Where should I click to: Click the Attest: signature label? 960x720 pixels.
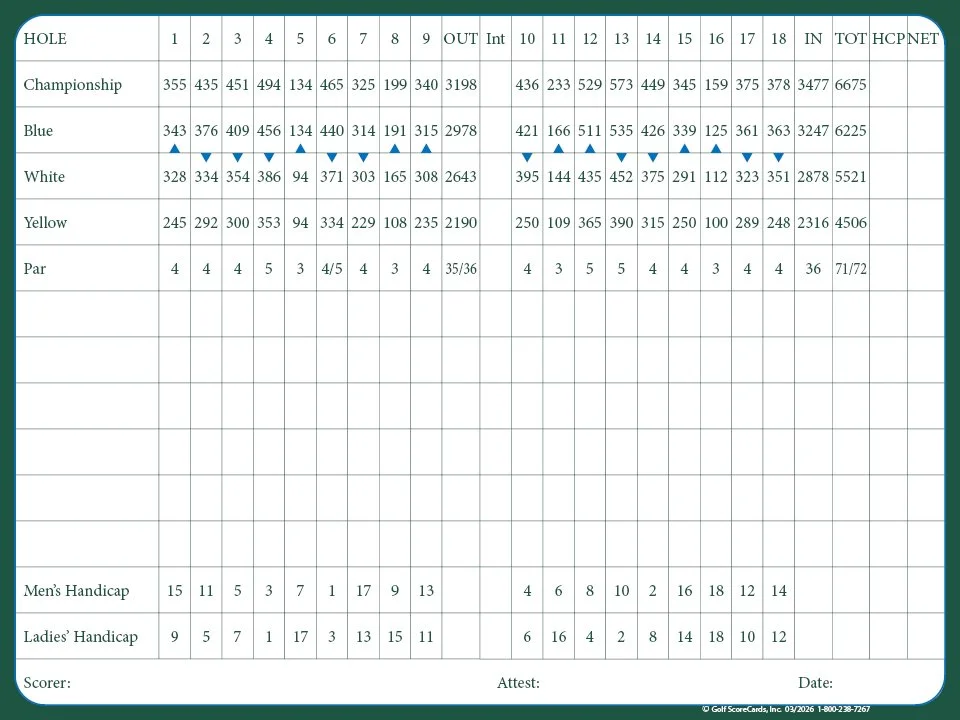519,683
